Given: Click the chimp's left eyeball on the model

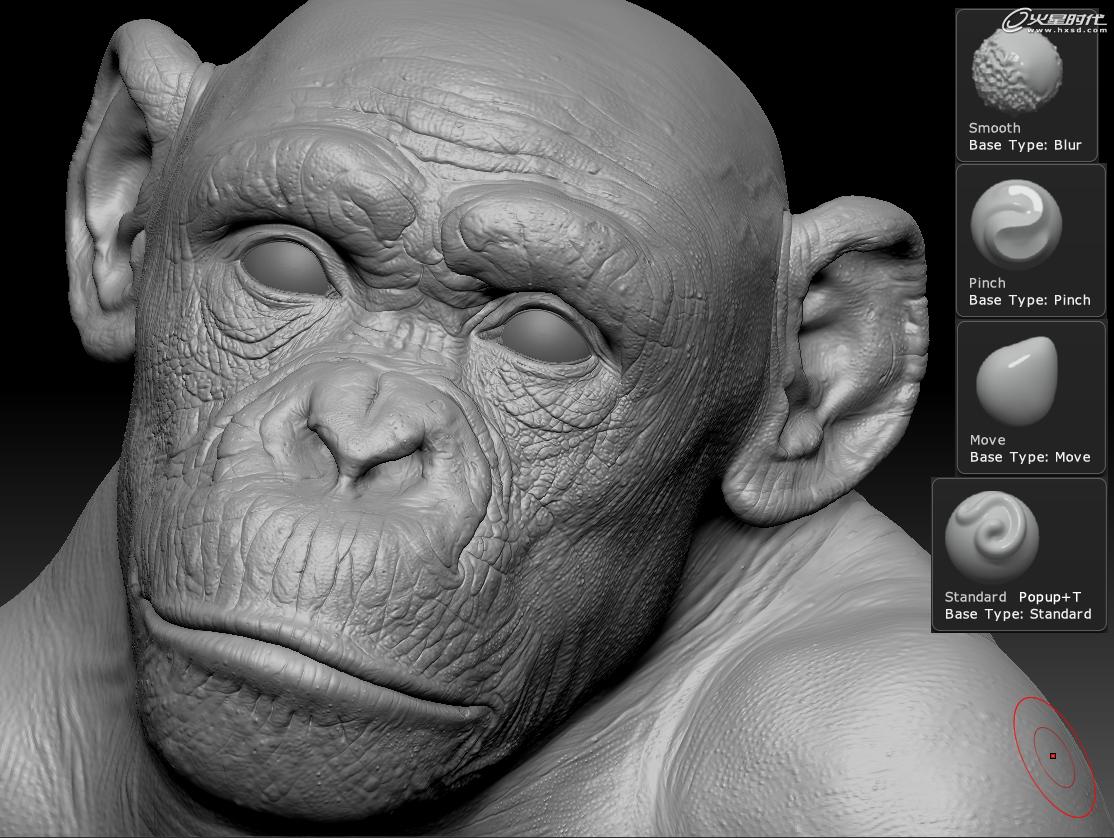Looking at the screenshot, I should (x=286, y=267).
